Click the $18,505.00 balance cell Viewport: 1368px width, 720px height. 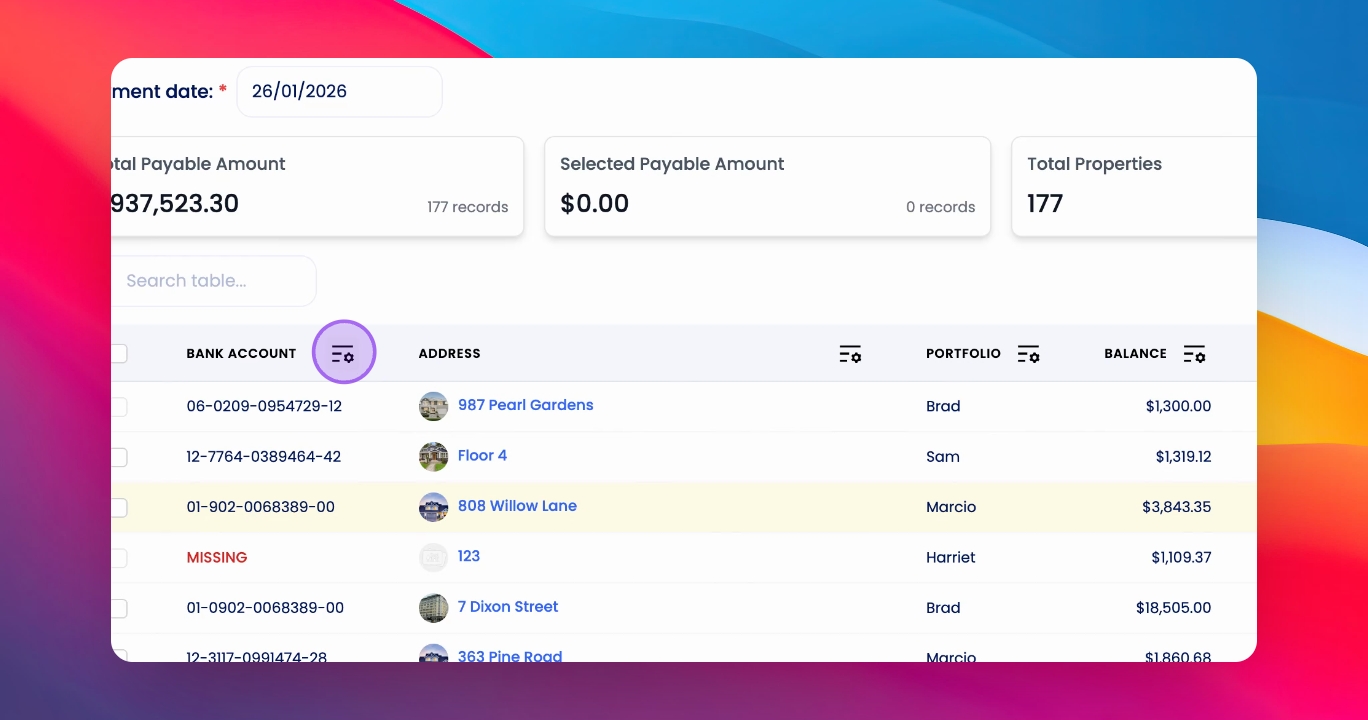[1173, 608]
